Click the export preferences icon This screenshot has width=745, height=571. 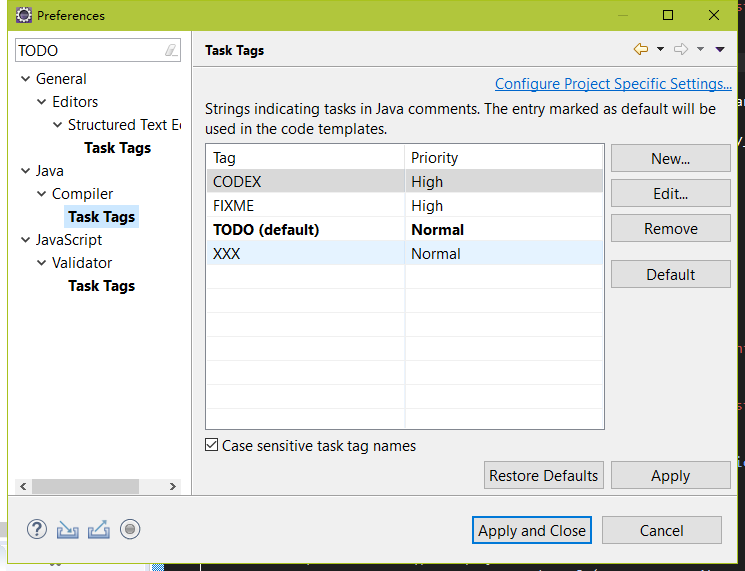click(99, 529)
